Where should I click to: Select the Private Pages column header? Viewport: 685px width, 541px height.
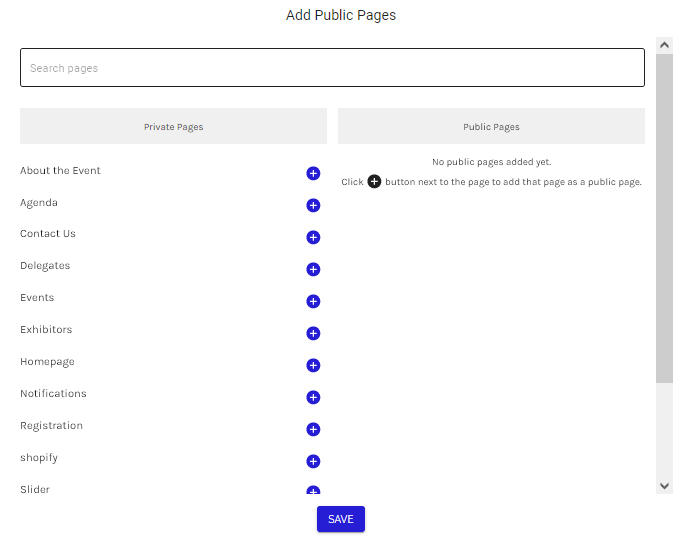pos(173,127)
